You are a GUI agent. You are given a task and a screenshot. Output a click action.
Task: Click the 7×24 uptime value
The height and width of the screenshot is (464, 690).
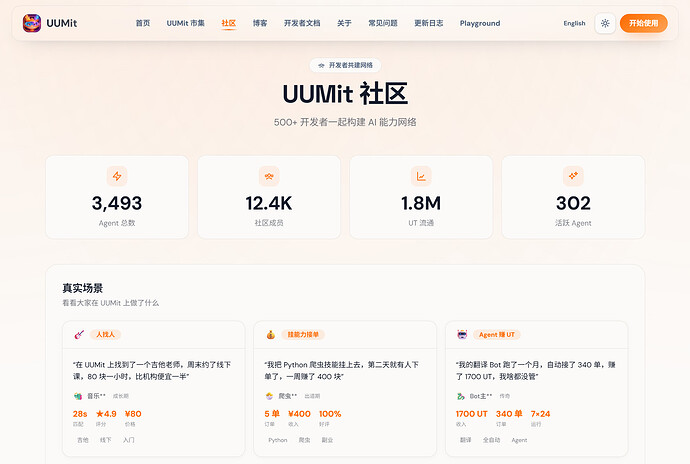tap(540, 414)
